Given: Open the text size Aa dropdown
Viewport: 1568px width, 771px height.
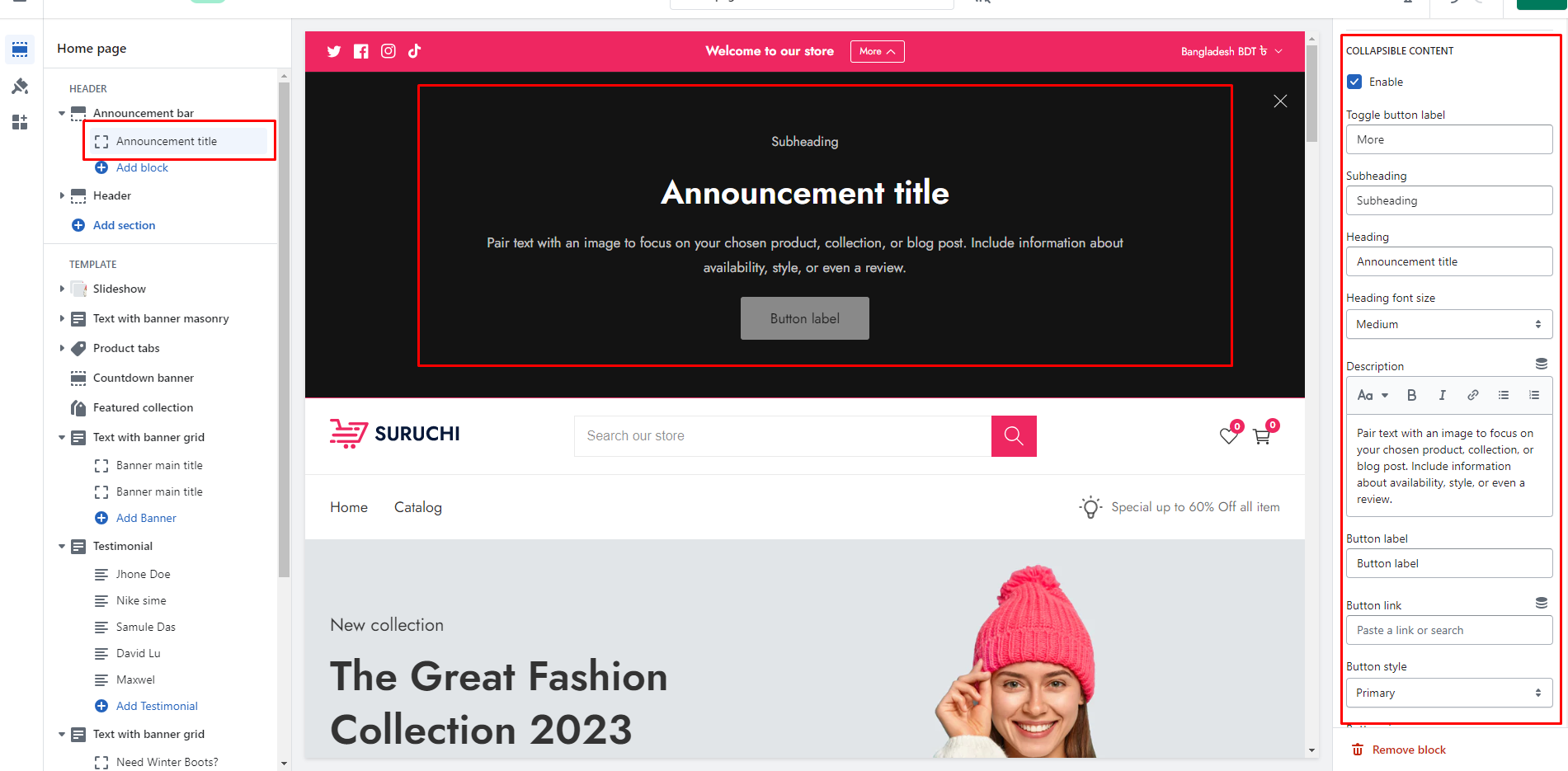Looking at the screenshot, I should pos(1373,395).
